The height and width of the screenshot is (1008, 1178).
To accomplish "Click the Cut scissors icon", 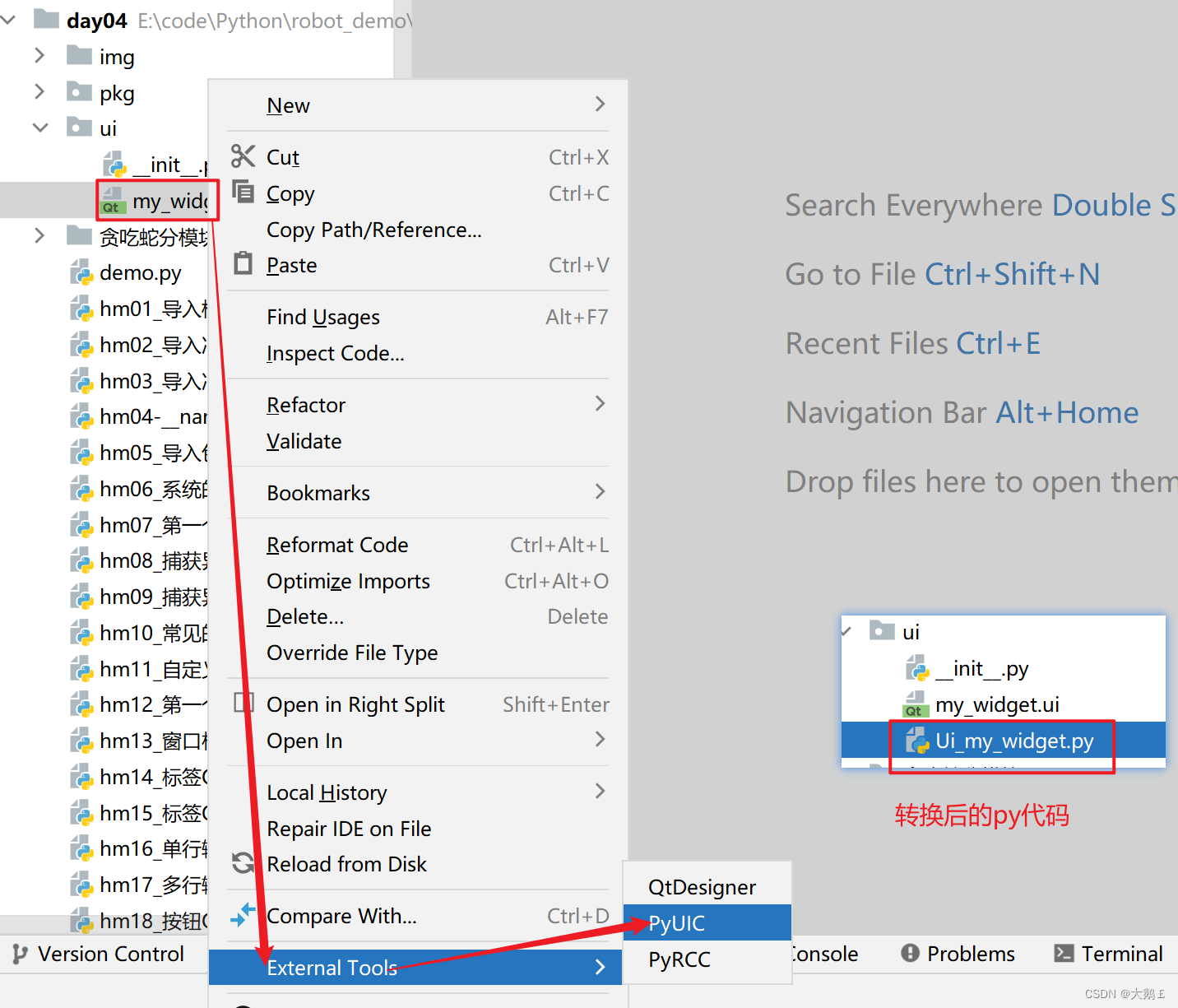I will [243, 156].
